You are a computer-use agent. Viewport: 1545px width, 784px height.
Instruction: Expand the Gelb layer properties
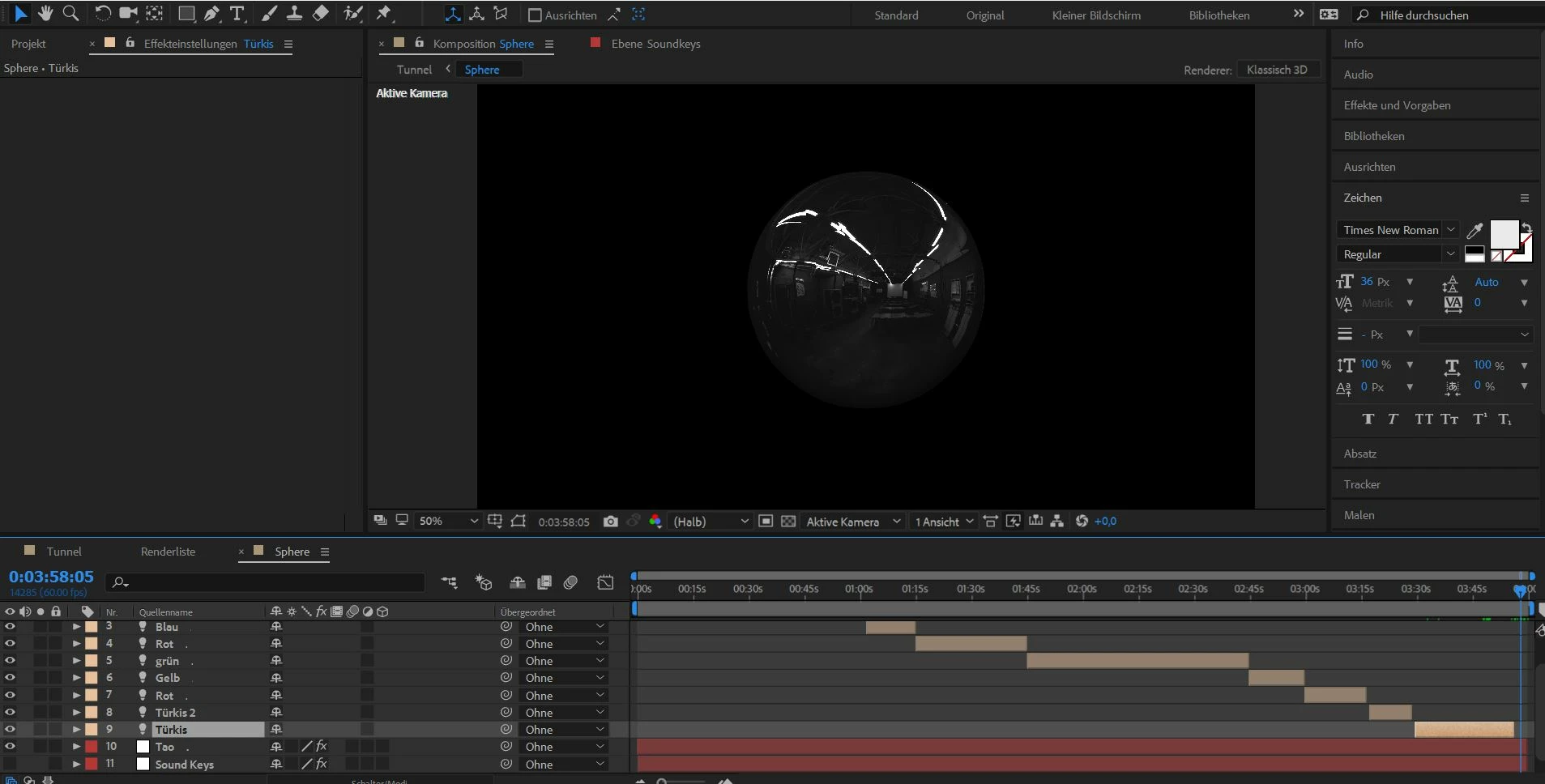(76, 678)
